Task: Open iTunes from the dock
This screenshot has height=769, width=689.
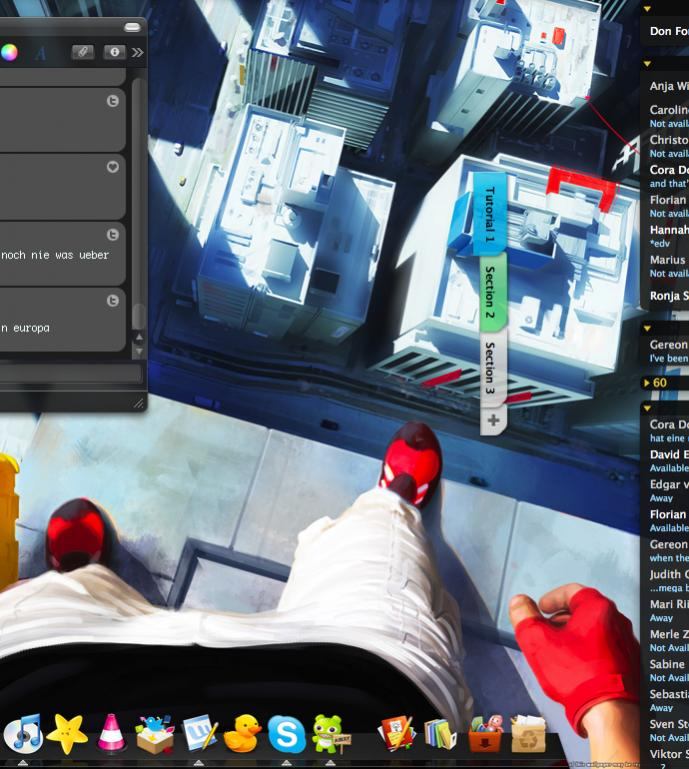Action: (23, 734)
